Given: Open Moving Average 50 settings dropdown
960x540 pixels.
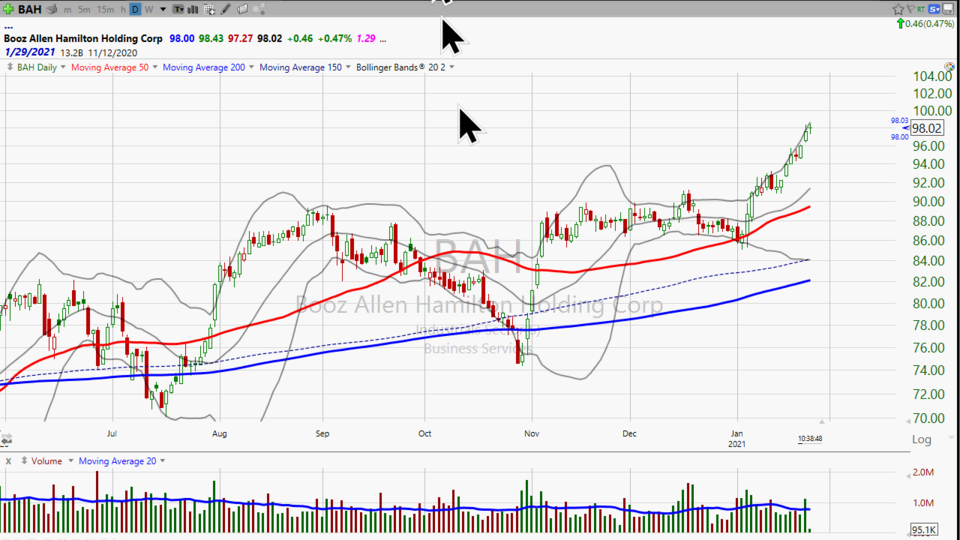Looking at the screenshot, I should pos(155,67).
